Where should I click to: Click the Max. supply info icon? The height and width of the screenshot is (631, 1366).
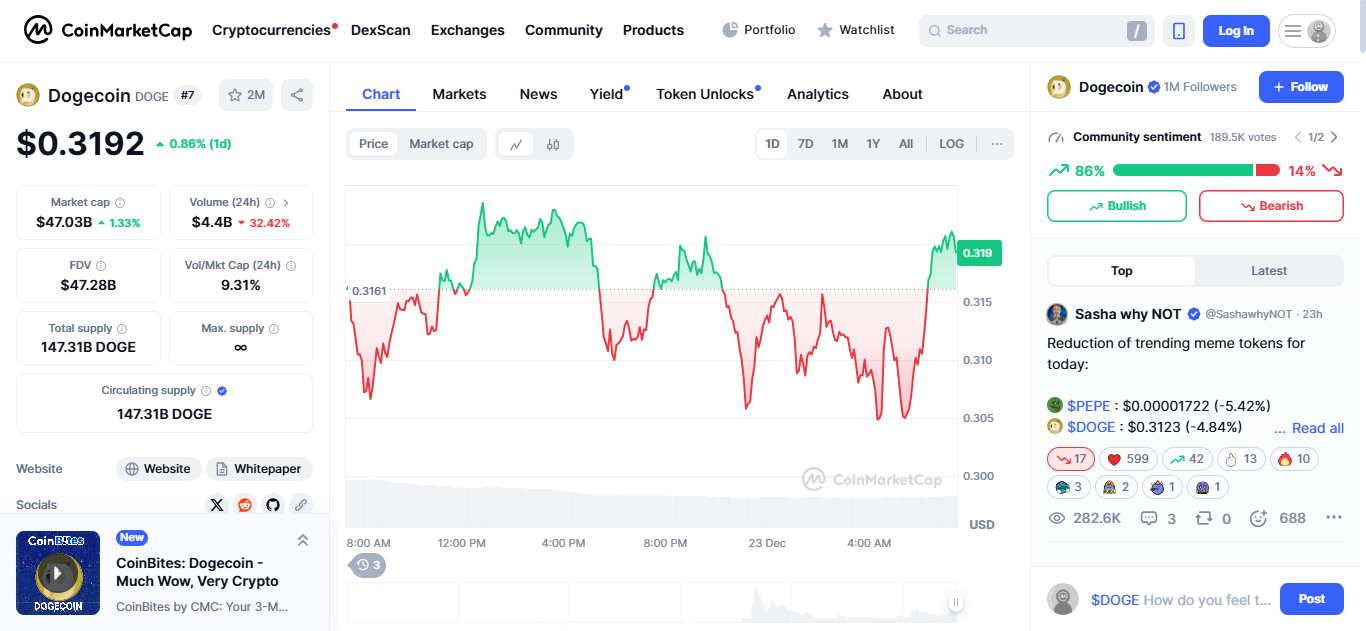[274, 328]
